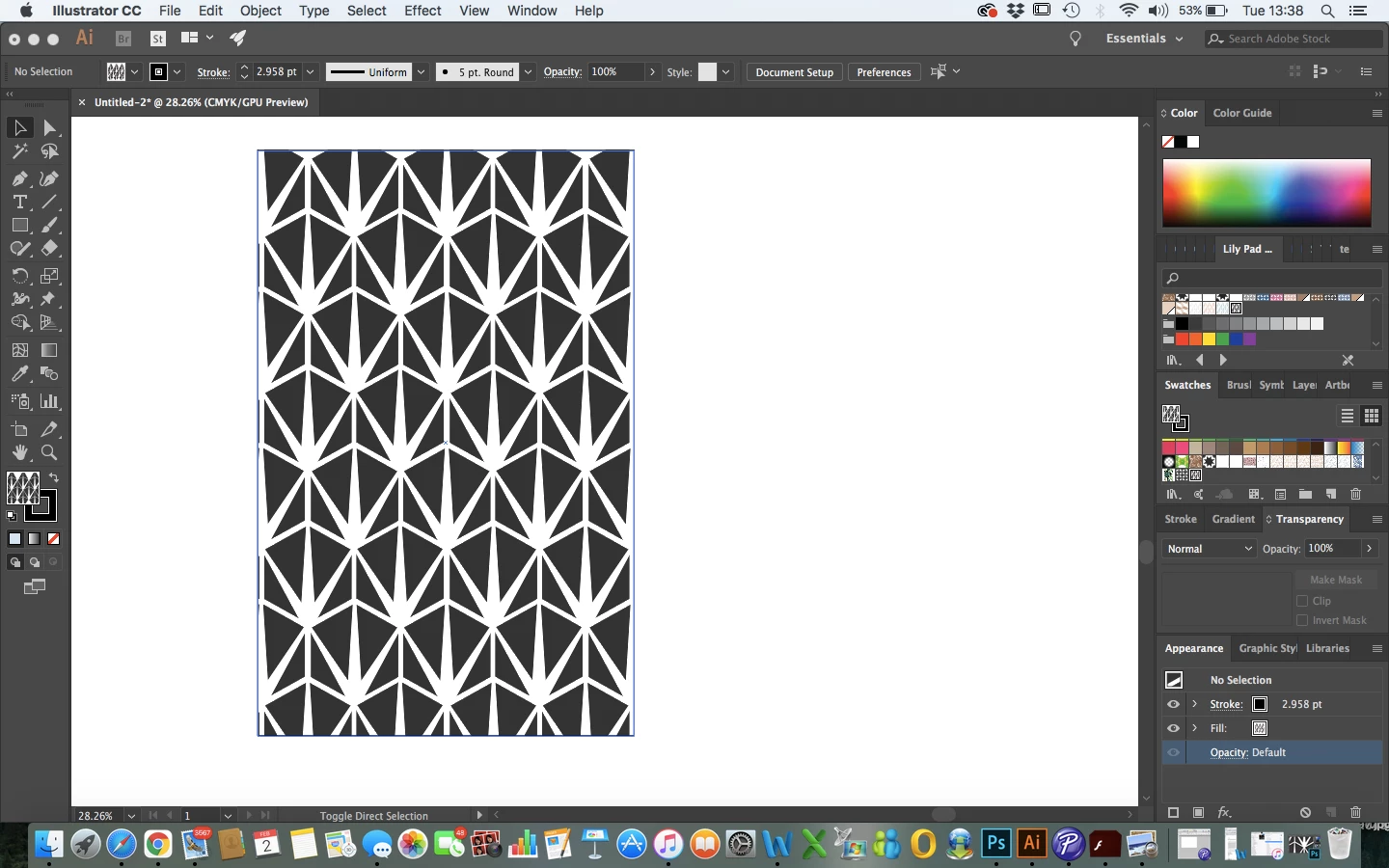The width and height of the screenshot is (1389, 868).
Task: Set fill to None in the toolbox
Action: click(54, 539)
